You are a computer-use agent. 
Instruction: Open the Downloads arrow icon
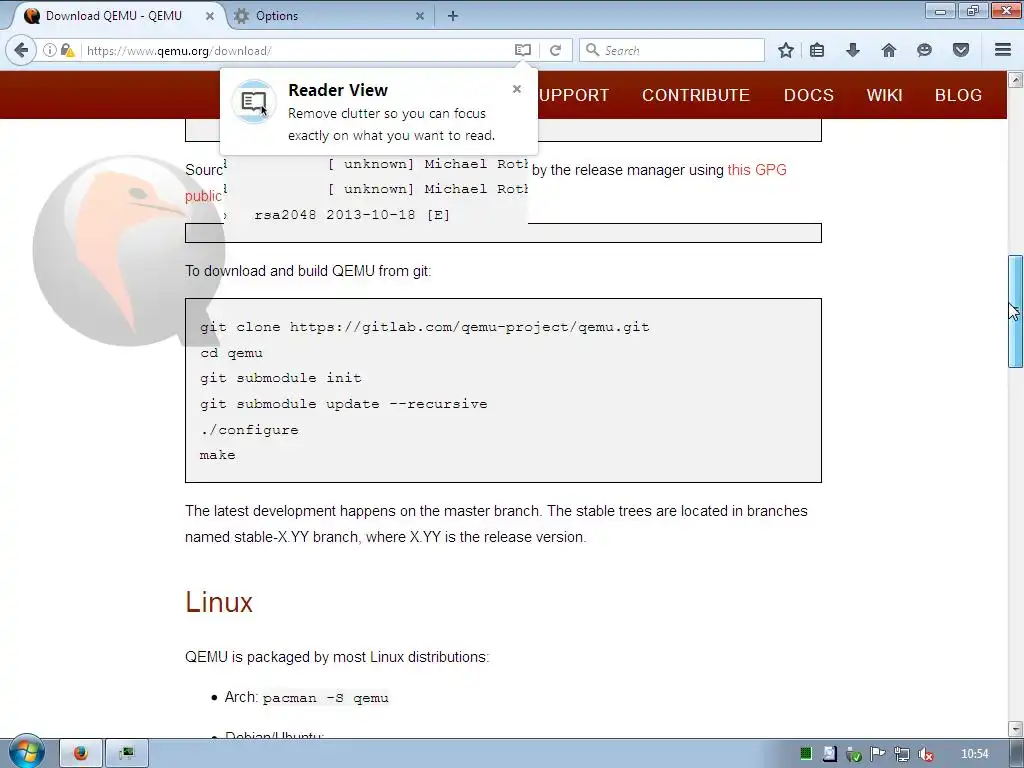point(852,50)
